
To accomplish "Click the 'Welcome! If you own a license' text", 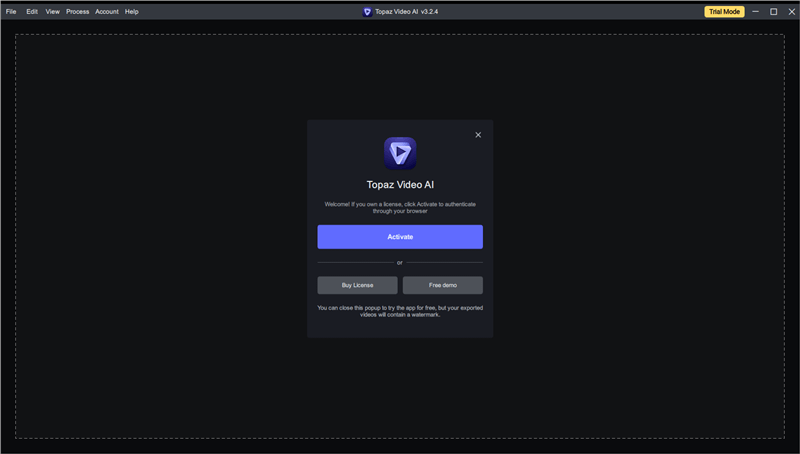I will point(400,208).
